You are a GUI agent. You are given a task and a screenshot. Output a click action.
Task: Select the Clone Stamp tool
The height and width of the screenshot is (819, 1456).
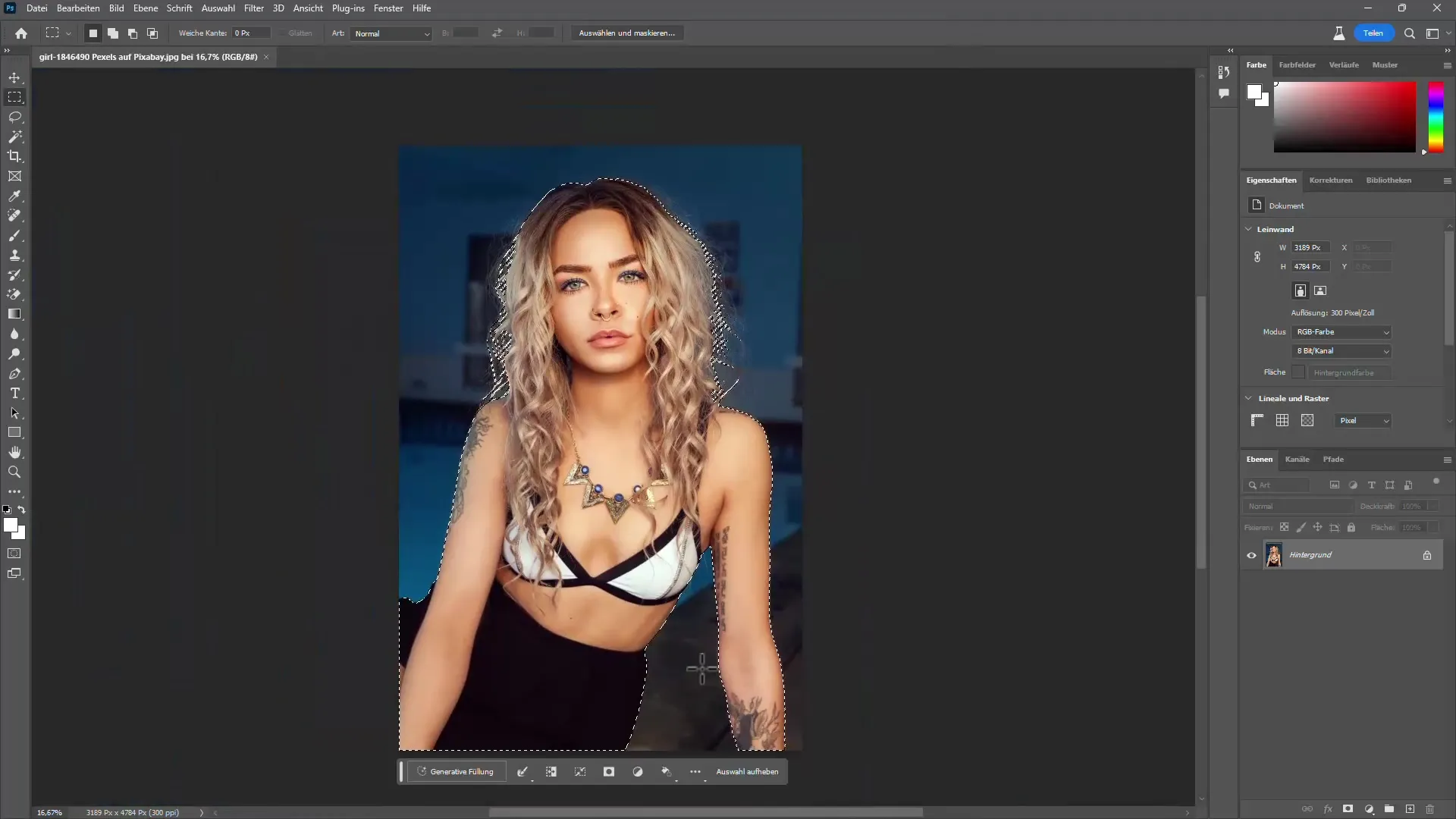(14, 255)
